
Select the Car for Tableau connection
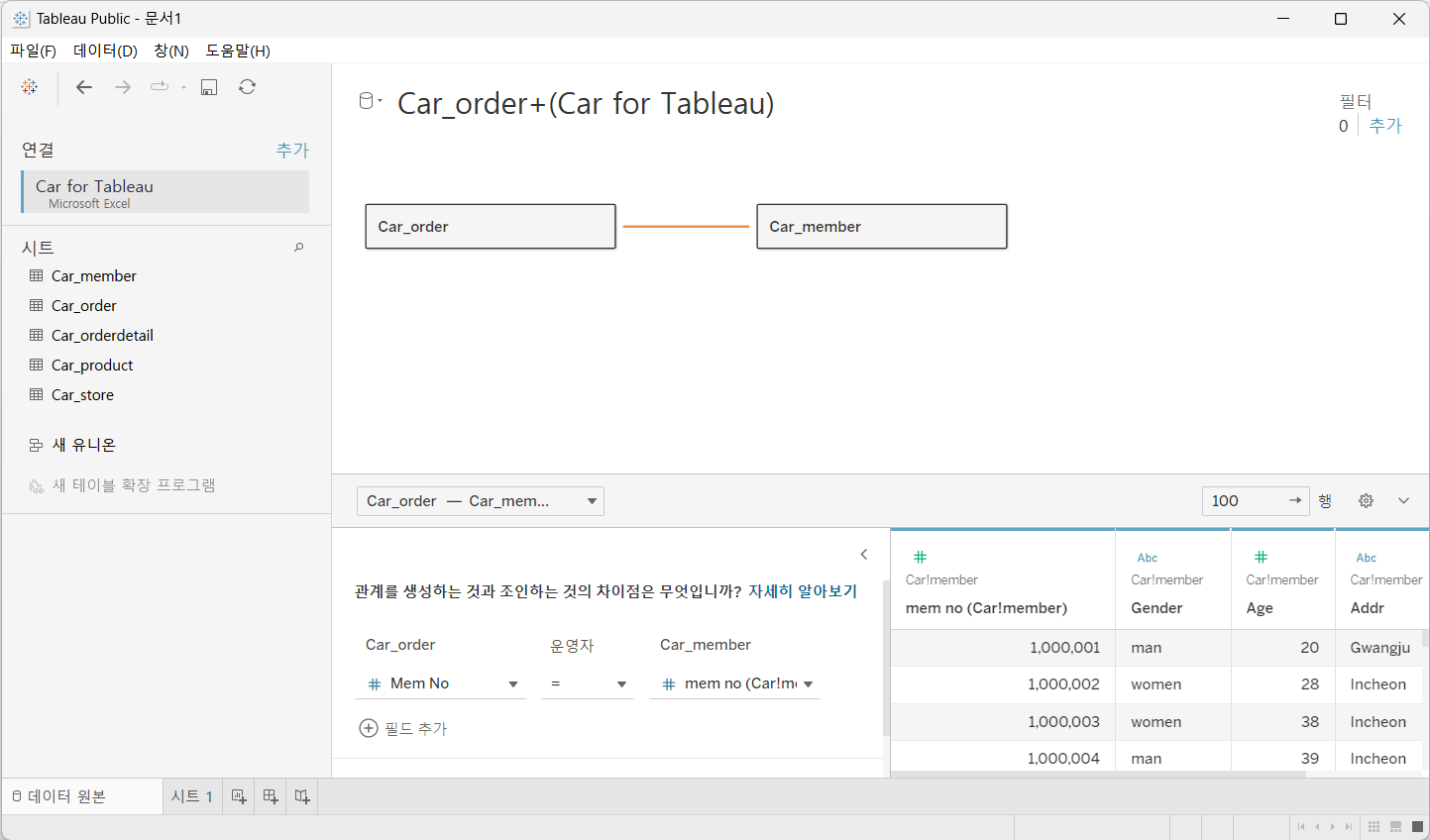coord(165,192)
